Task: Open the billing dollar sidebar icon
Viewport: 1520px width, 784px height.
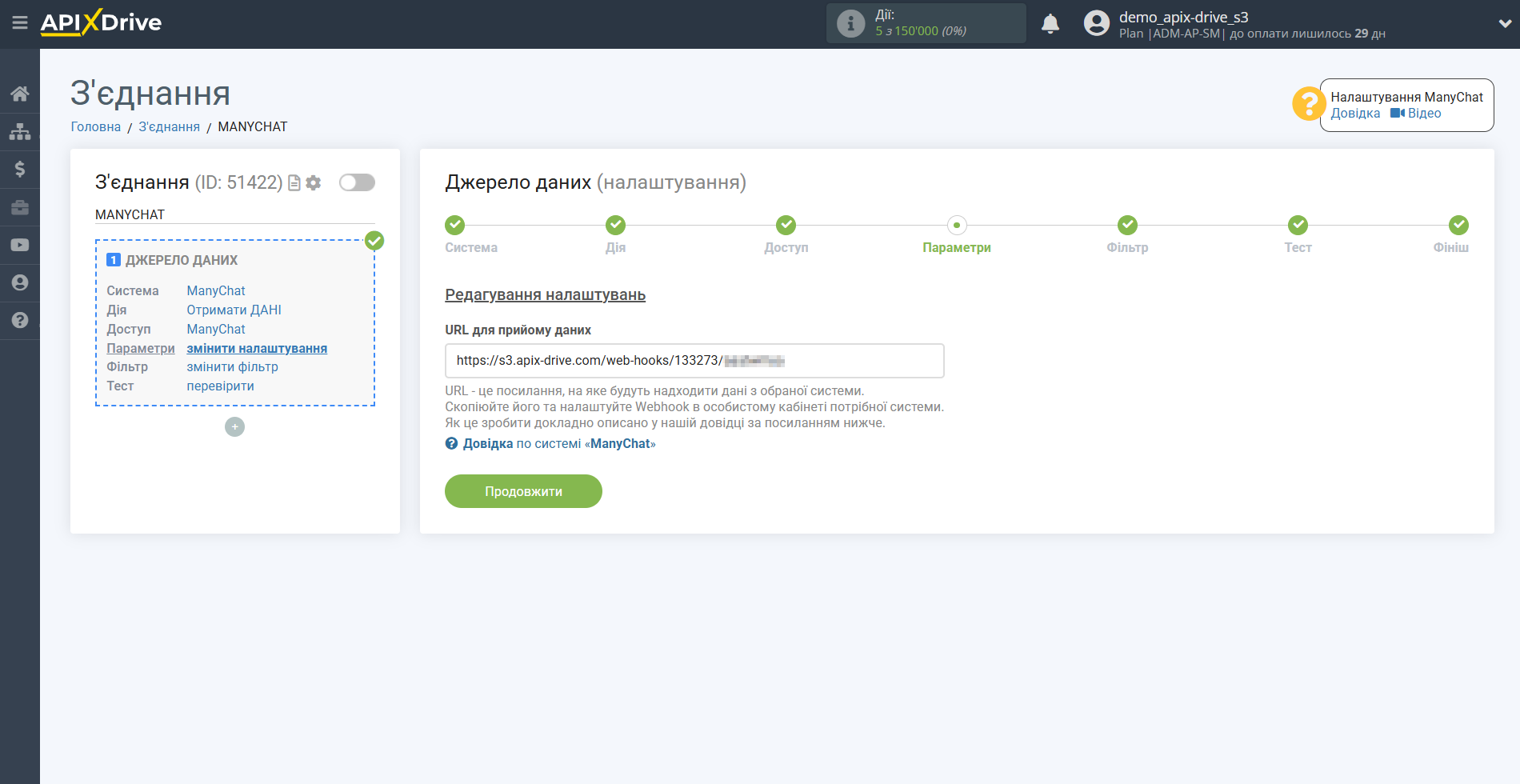Action: click(x=20, y=169)
